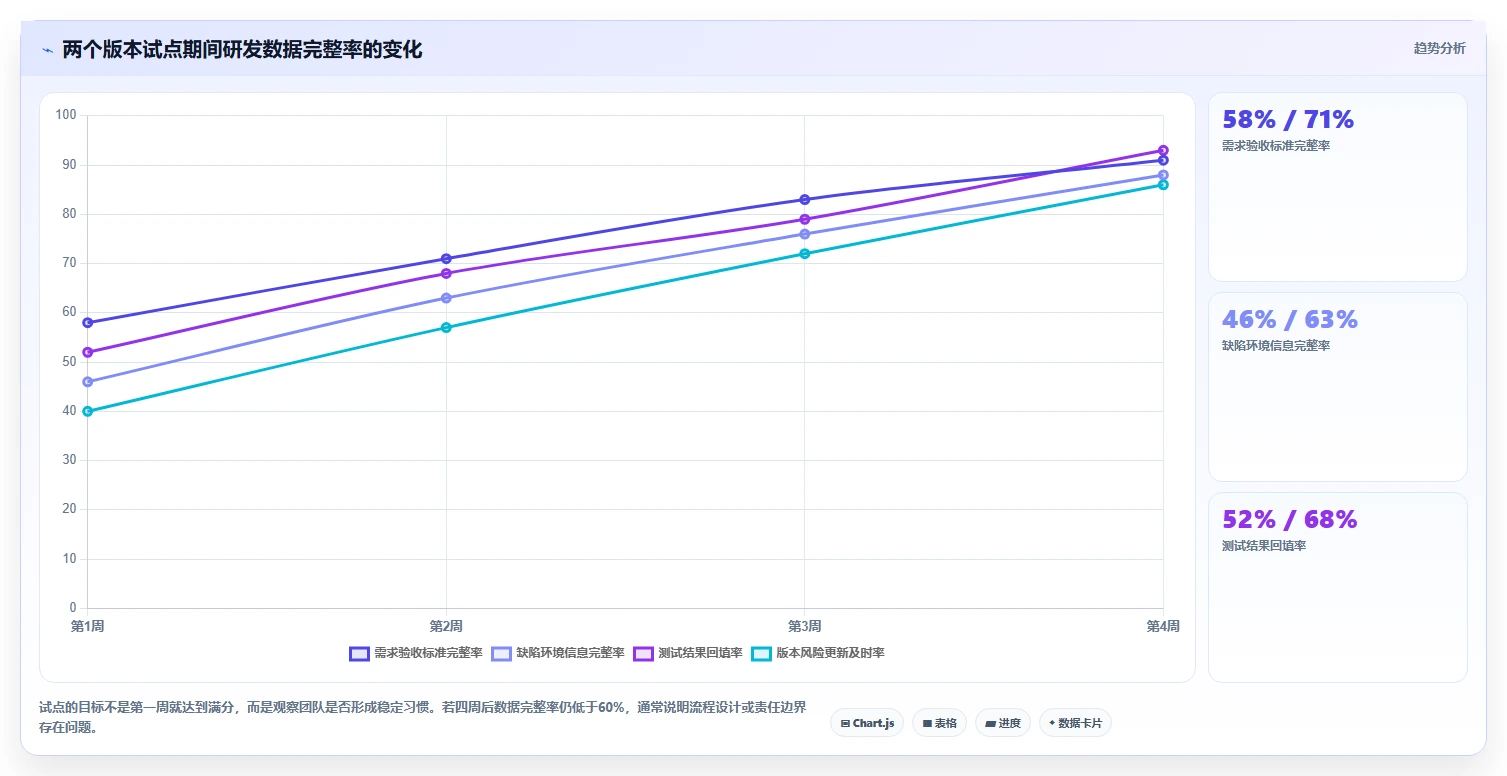Toggle 缺陷环境信息完整率 legend swatch
This screenshot has height=776, width=1507.
[501, 653]
